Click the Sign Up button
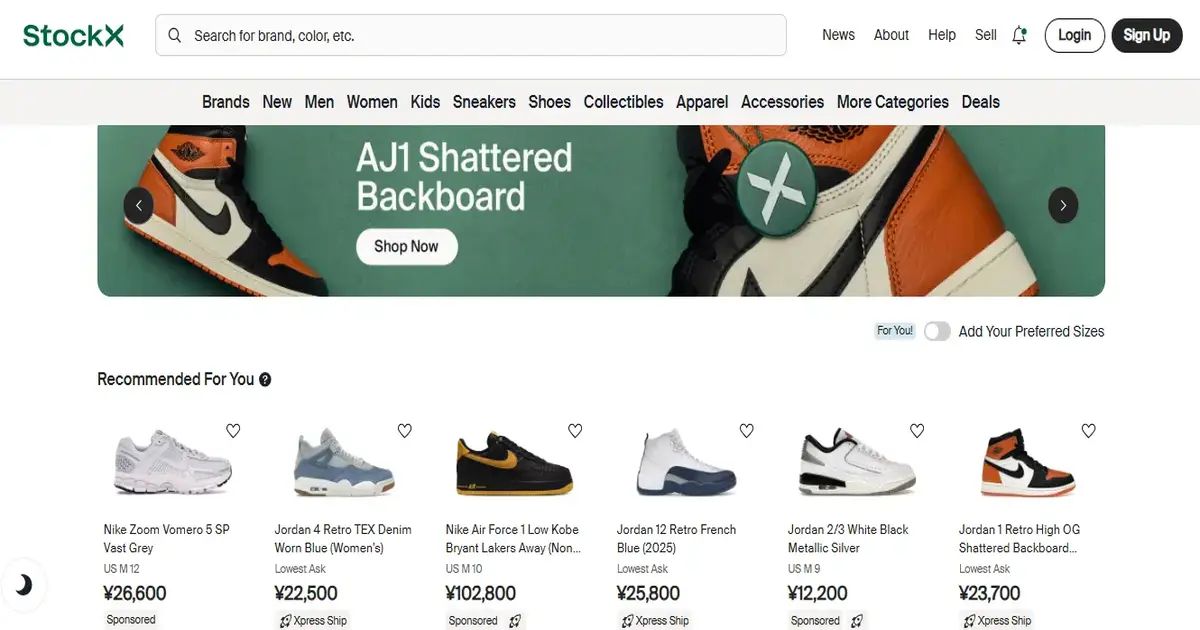The image size is (1200, 630). [x=1147, y=35]
